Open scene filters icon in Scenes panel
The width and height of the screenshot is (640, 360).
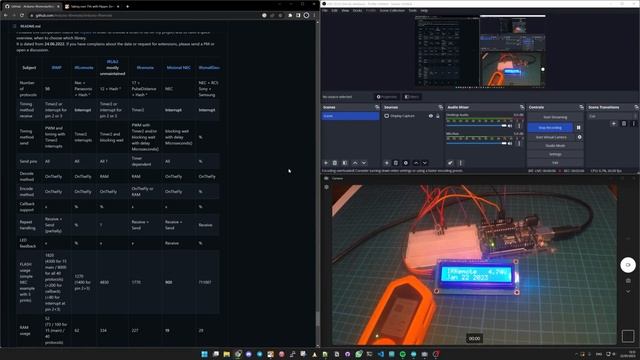[x=345, y=163]
